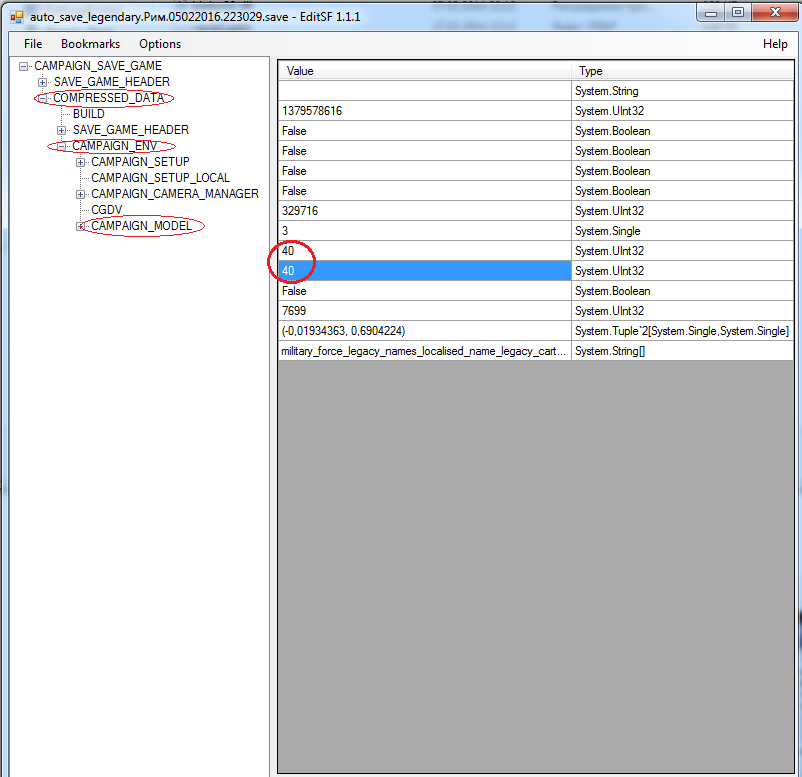This screenshot has width=802, height=777.
Task: Collapse the CAMPAIGN_SAVE_GAME root node
Action: pyautogui.click(x=24, y=66)
